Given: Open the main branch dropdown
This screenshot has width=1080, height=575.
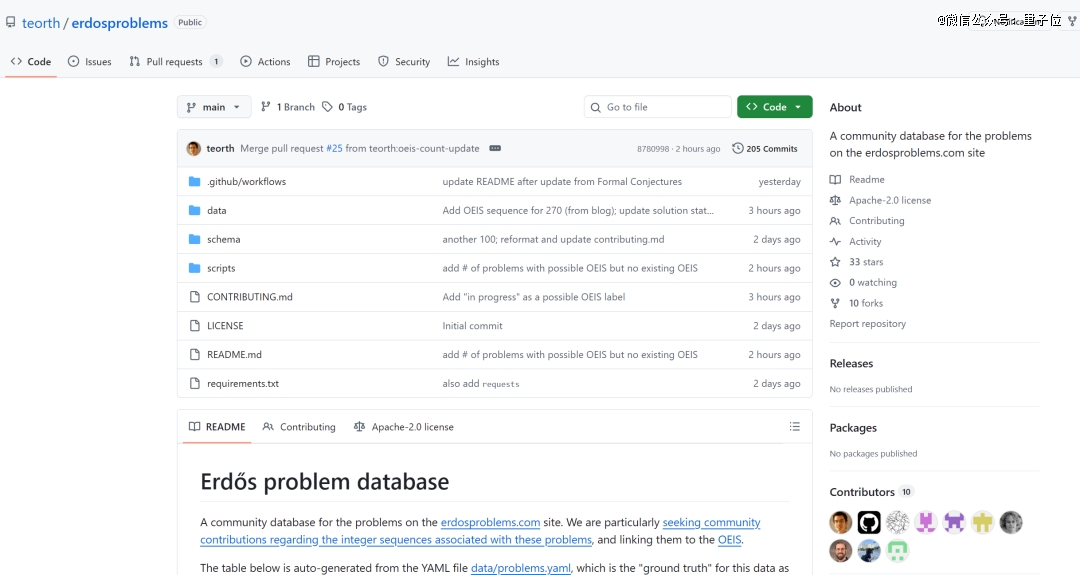Looking at the screenshot, I should 214,107.
